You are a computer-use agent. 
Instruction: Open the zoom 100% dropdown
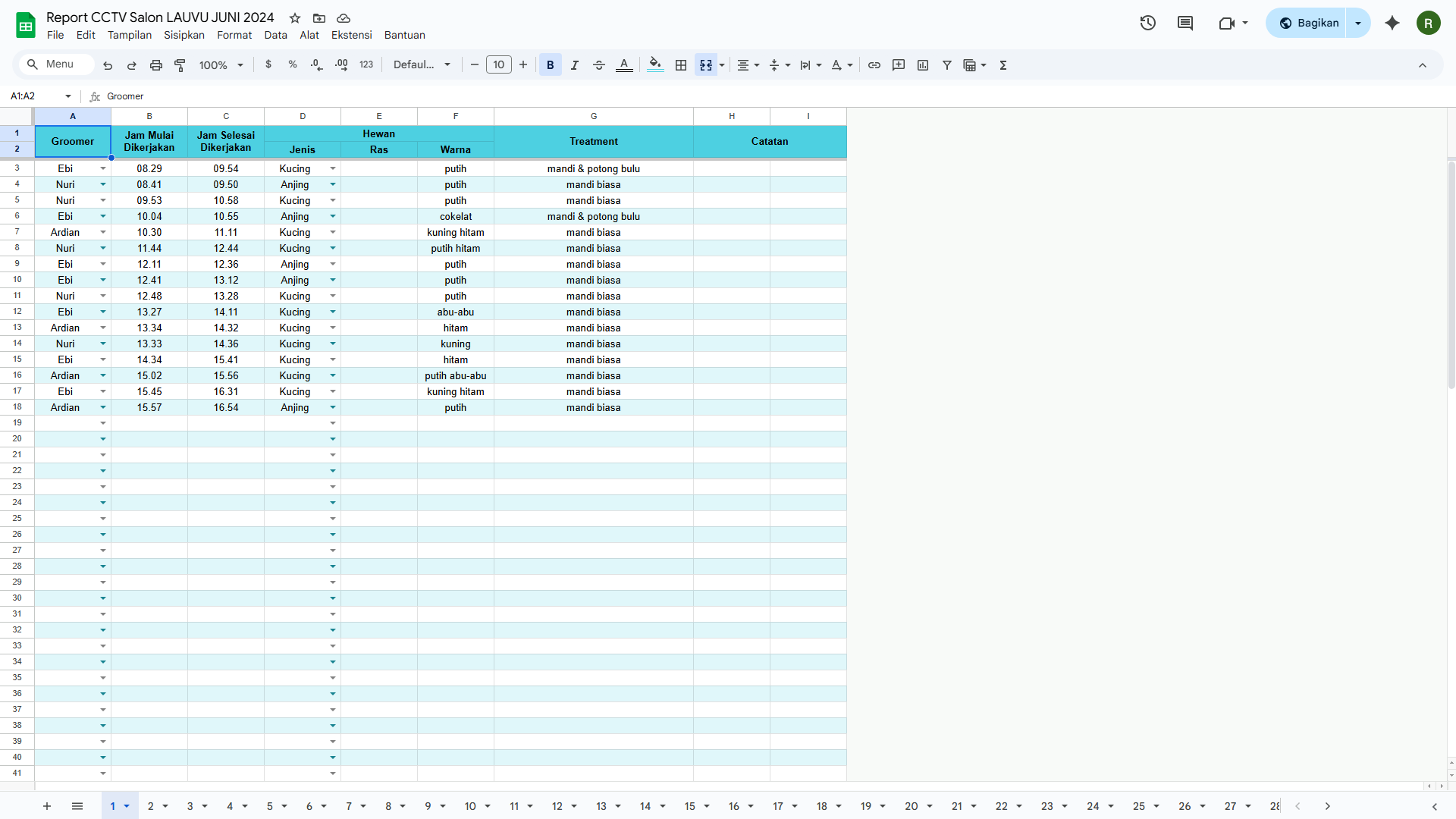coord(221,65)
